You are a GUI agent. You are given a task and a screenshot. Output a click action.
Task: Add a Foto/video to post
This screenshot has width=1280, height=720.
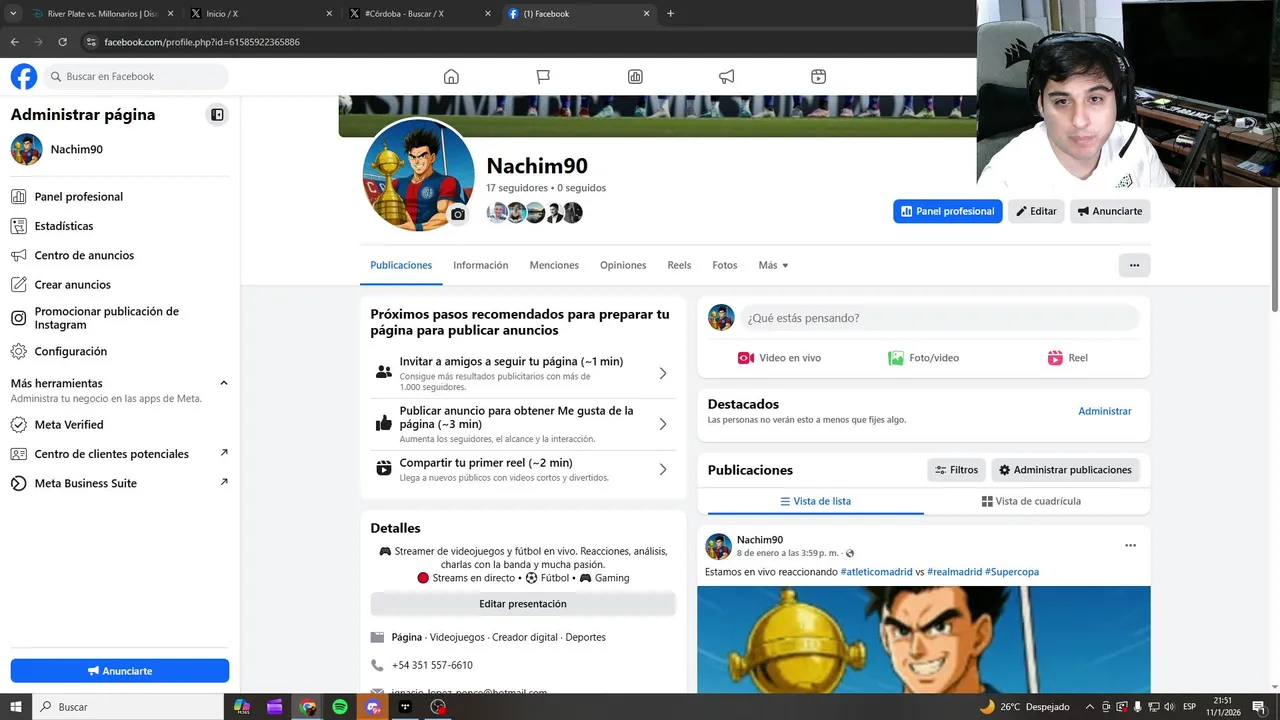(923, 358)
